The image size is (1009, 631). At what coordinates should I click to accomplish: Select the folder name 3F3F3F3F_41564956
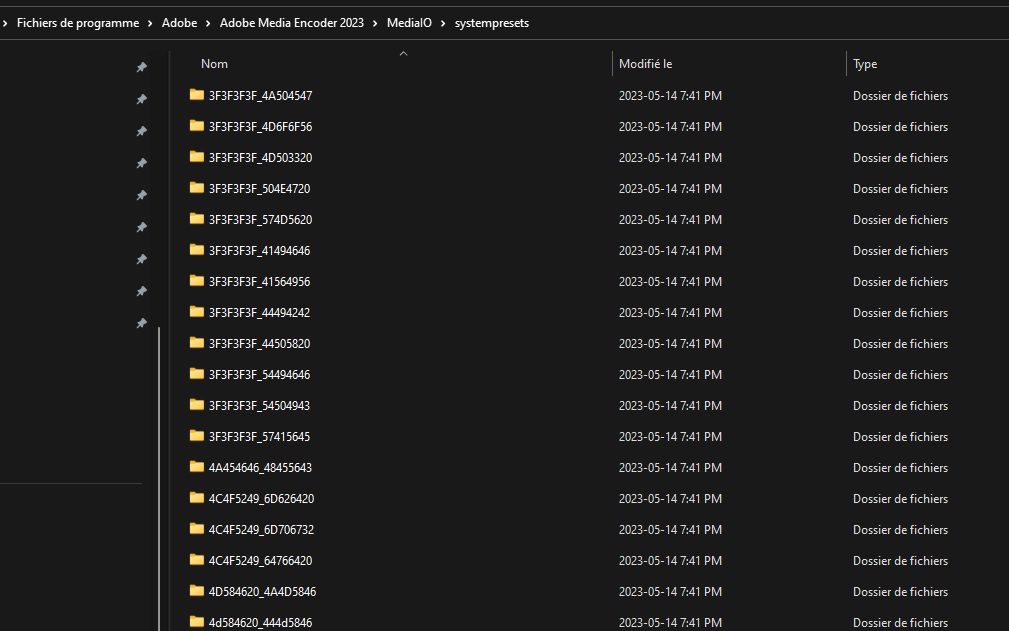point(259,282)
